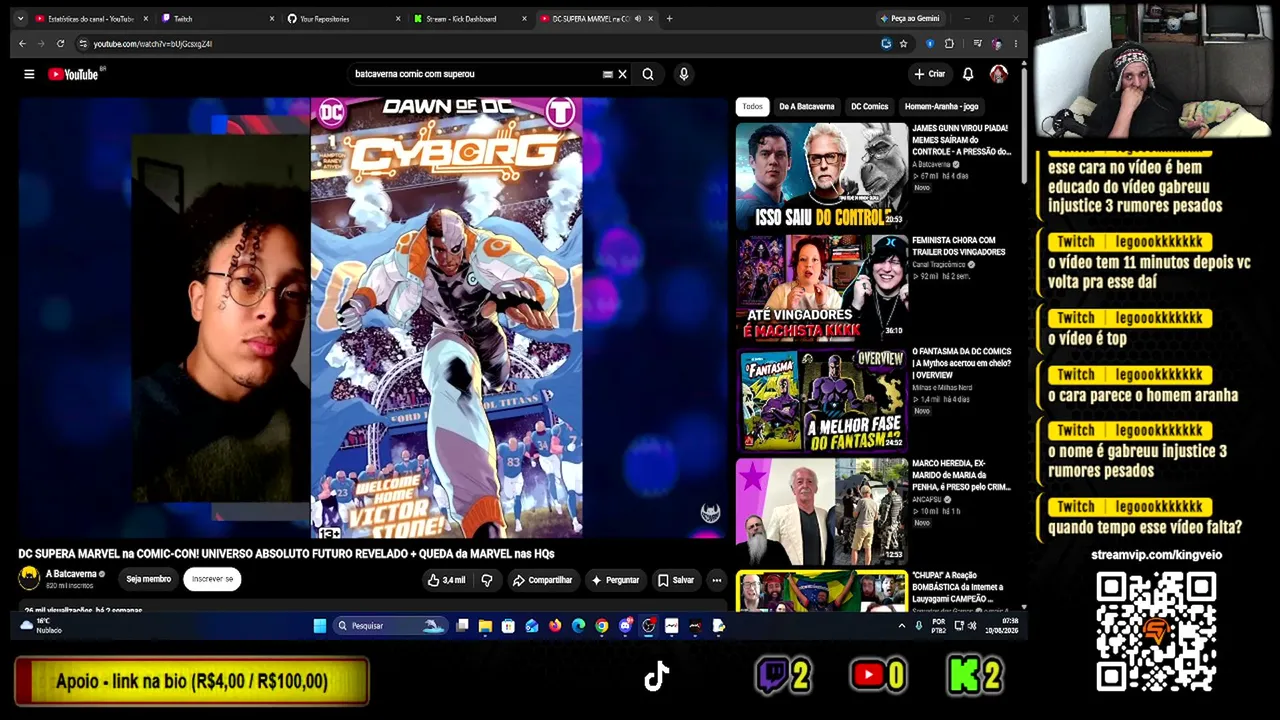
Task: Click the Perguntar ask button
Action: (615, 580)
